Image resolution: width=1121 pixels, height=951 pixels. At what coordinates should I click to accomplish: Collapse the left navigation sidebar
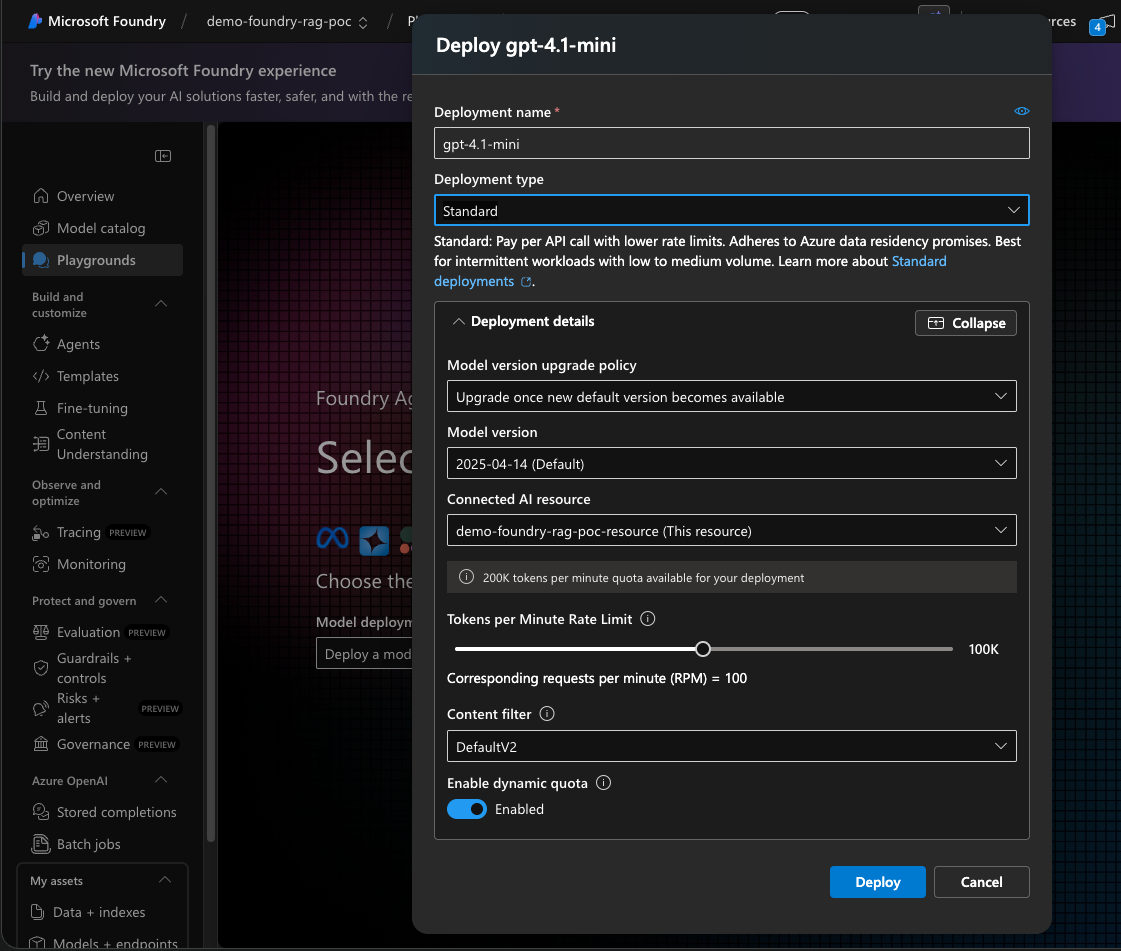pyautogui.click(x=162, y=156)
